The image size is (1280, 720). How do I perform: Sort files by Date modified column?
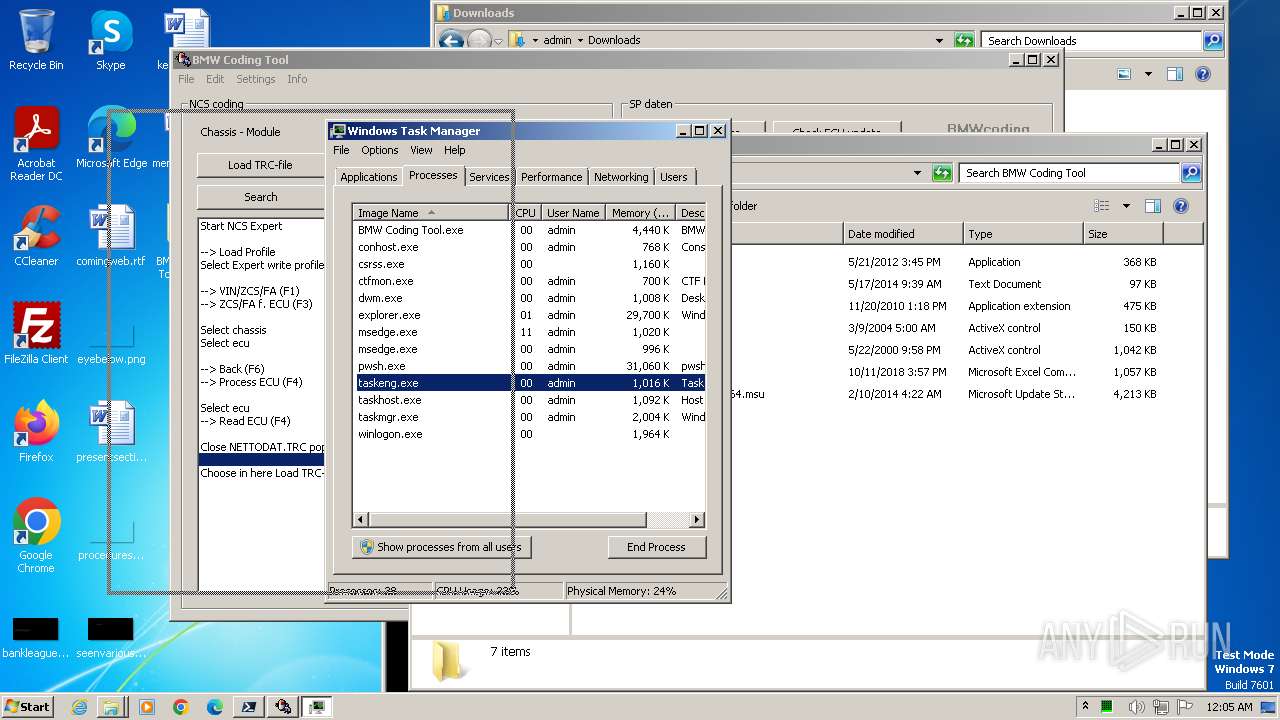click(x=903, y=234)
